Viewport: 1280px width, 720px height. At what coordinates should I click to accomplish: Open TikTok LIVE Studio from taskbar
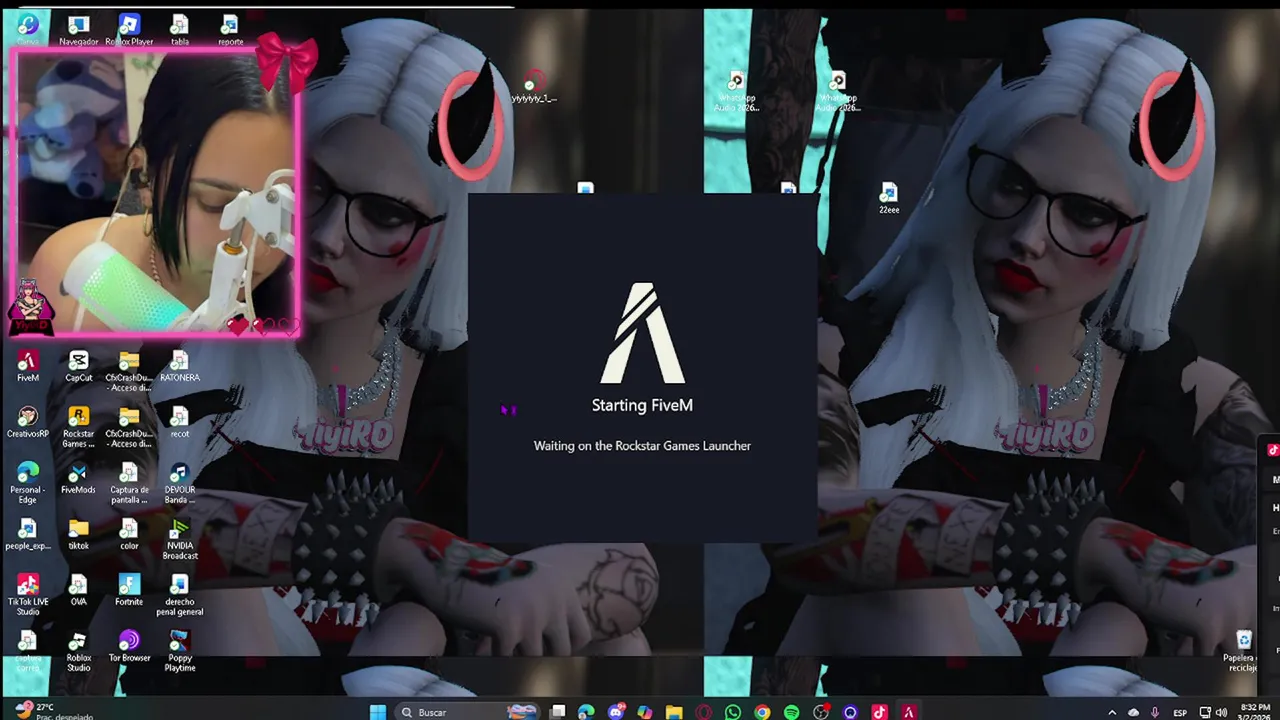click(x=879, y=712)
